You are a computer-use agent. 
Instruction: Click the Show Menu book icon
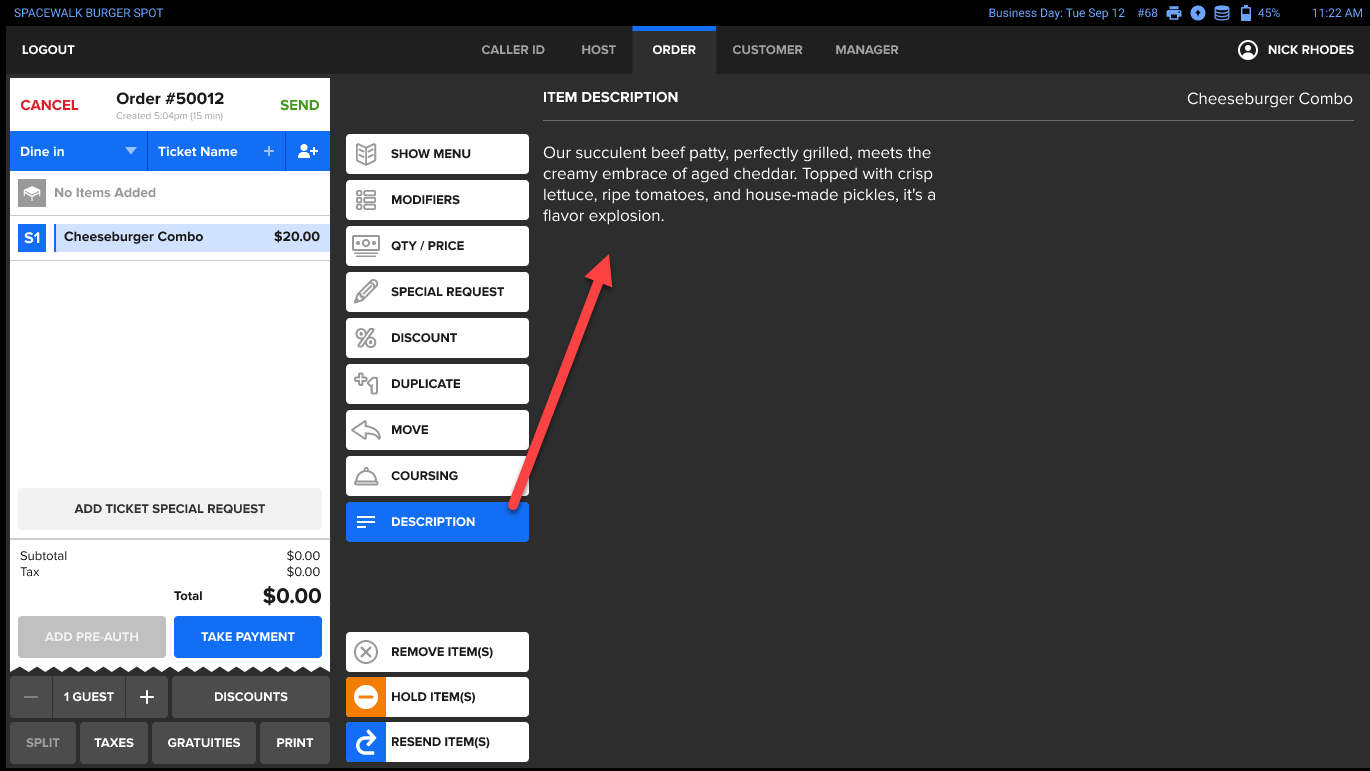(366, 154)
